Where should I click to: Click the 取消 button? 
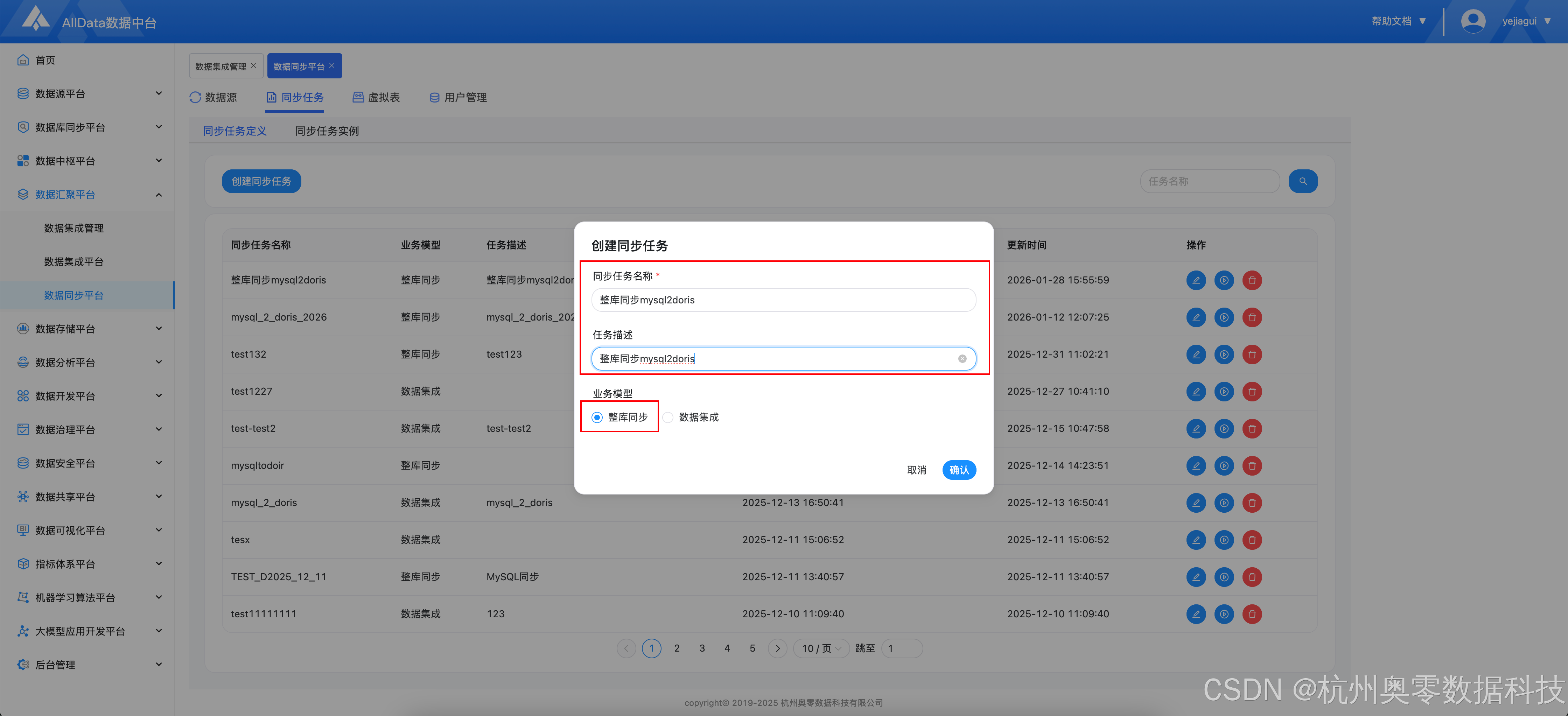(916, 470)
